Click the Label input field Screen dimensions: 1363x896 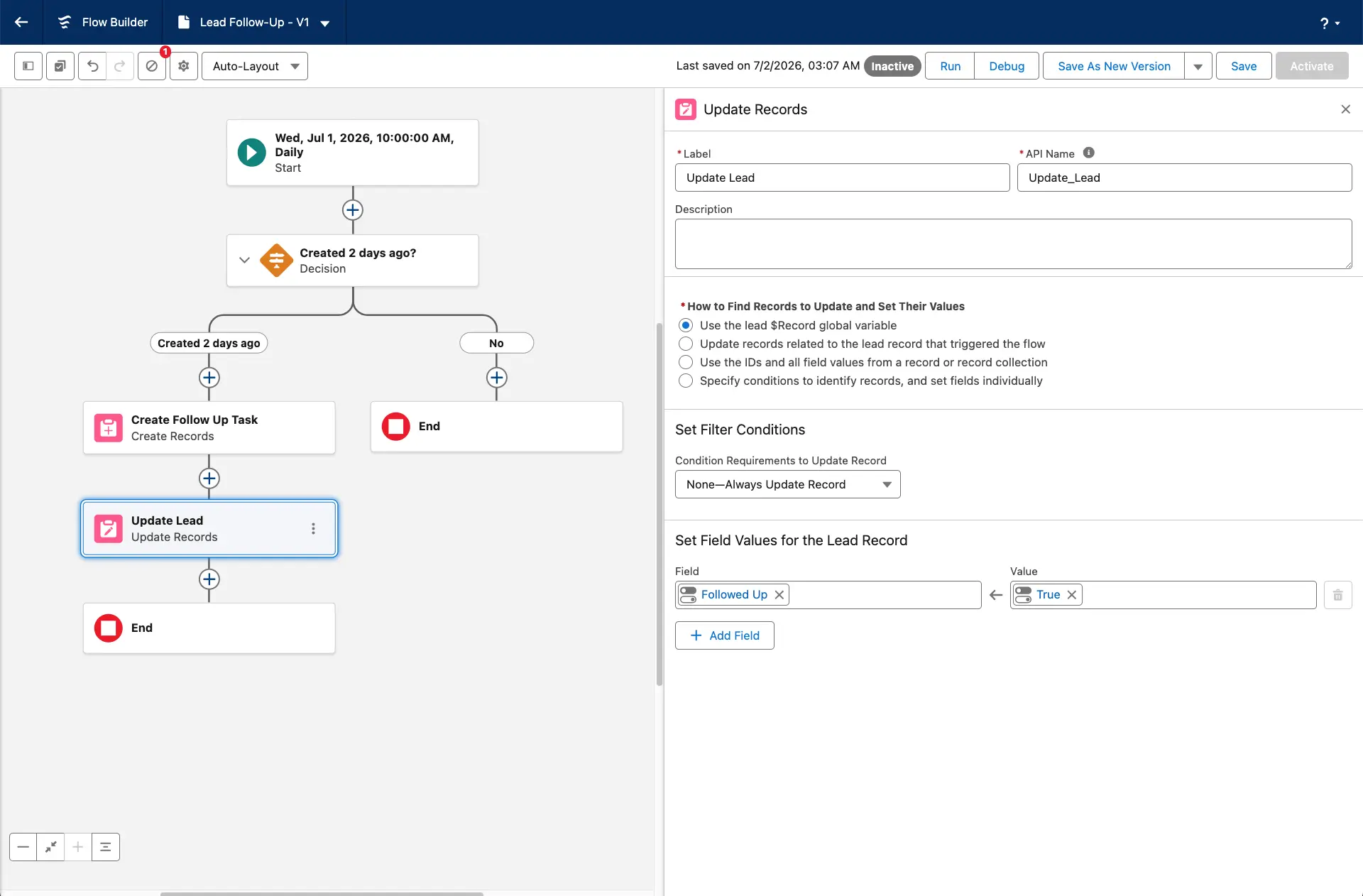click(842, 178)
